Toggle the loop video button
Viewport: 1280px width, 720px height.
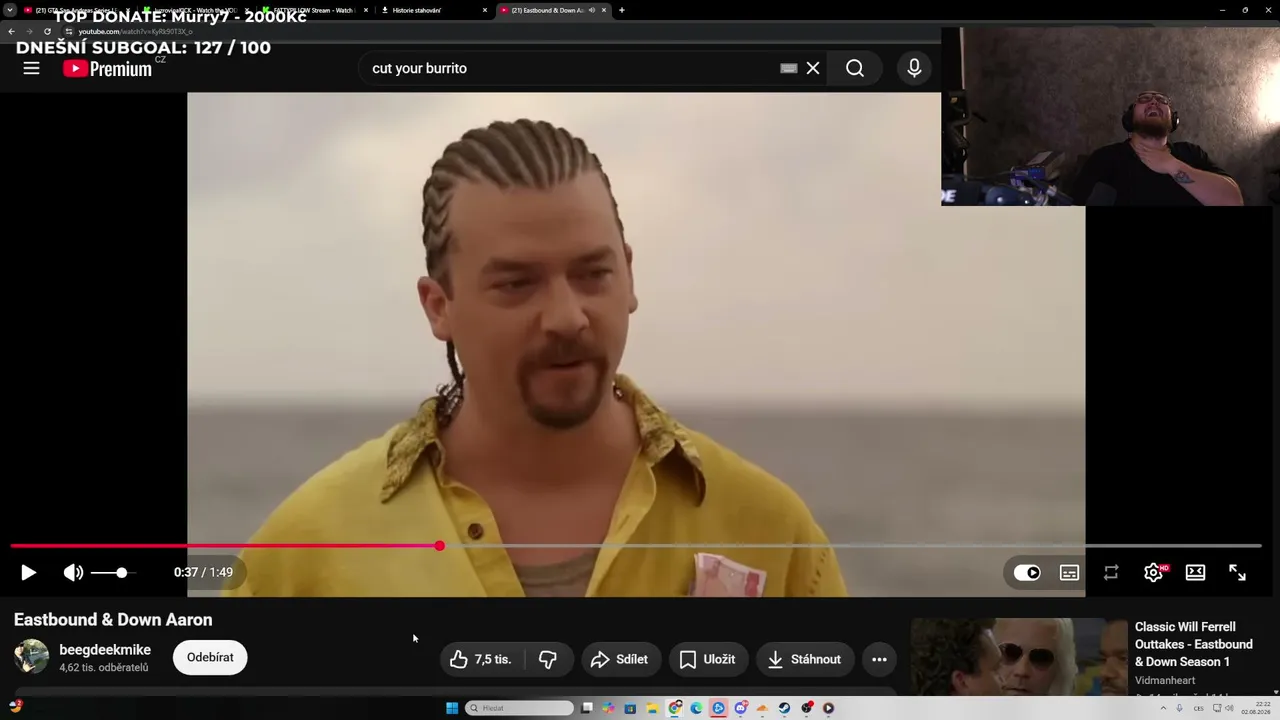tap(1111, 572)
